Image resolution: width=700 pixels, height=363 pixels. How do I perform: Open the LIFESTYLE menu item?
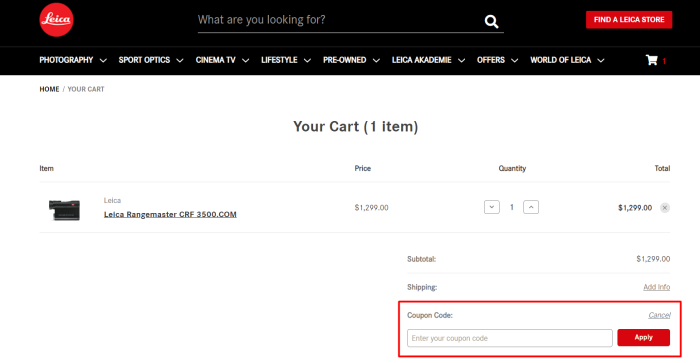point(279,60)
